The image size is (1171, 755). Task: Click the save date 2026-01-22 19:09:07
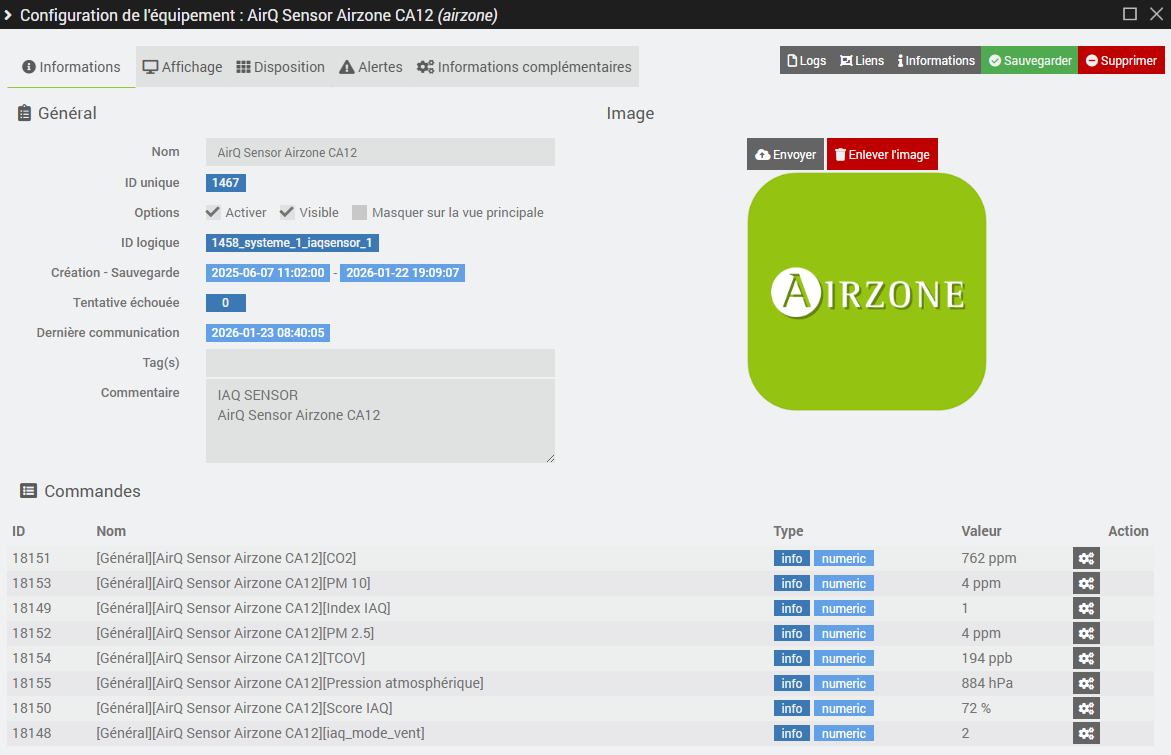[402, 273]
